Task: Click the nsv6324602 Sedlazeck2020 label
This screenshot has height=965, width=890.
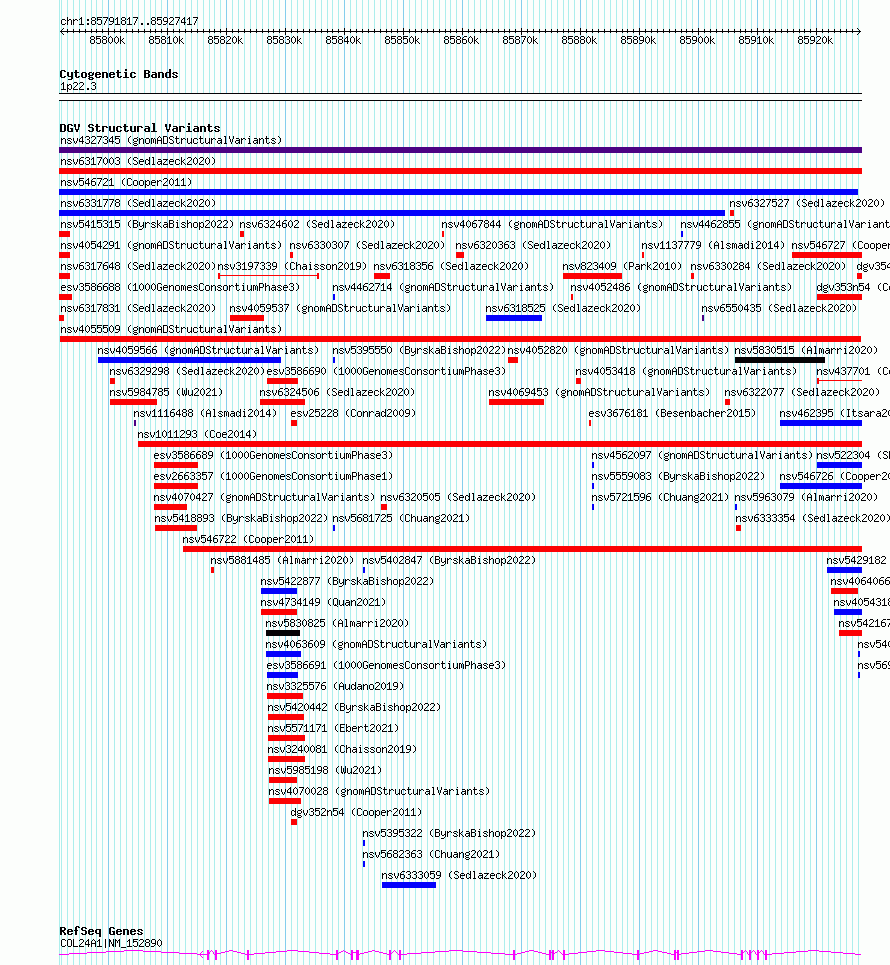Action: click(x=317, y=224)
